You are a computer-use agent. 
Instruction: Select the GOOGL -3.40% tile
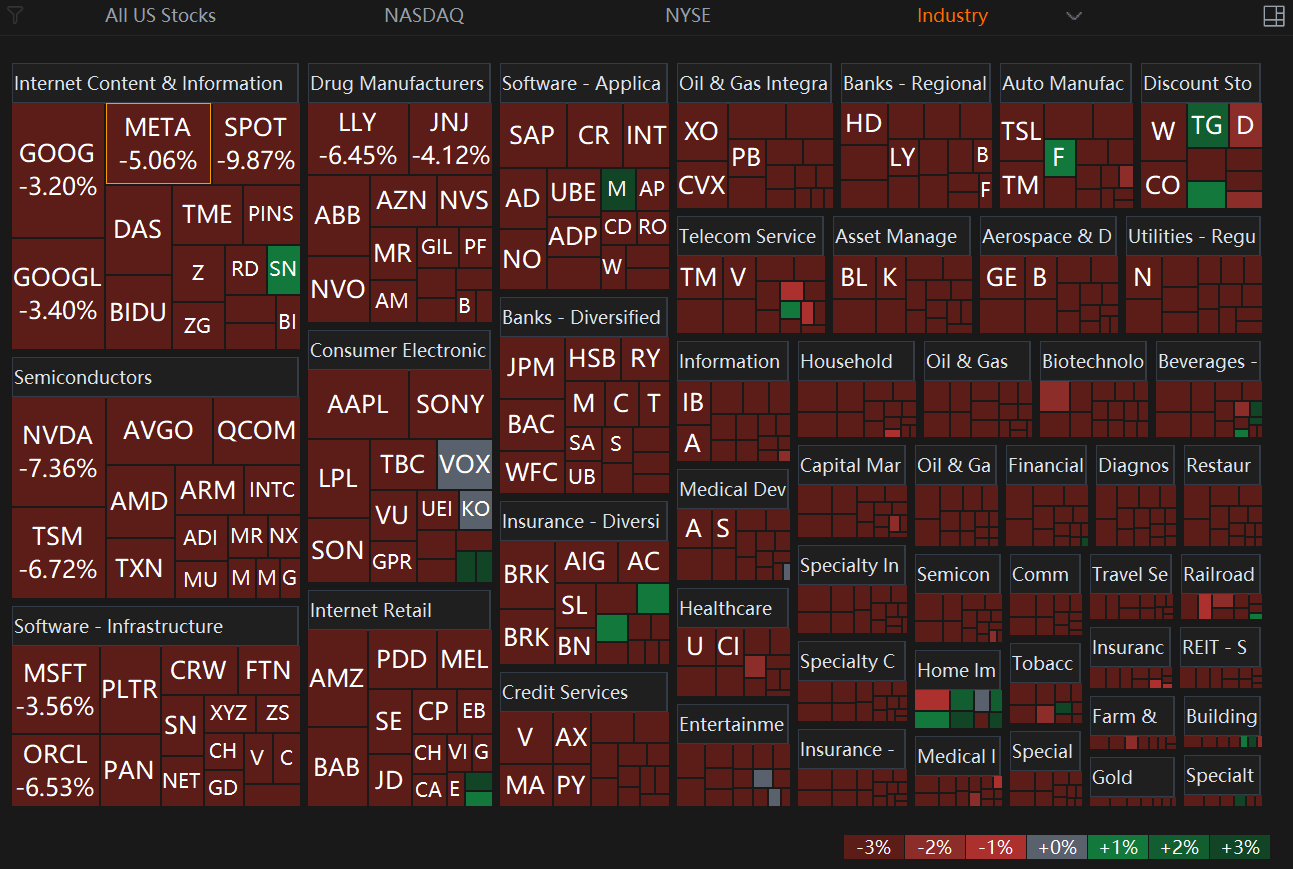58,294
